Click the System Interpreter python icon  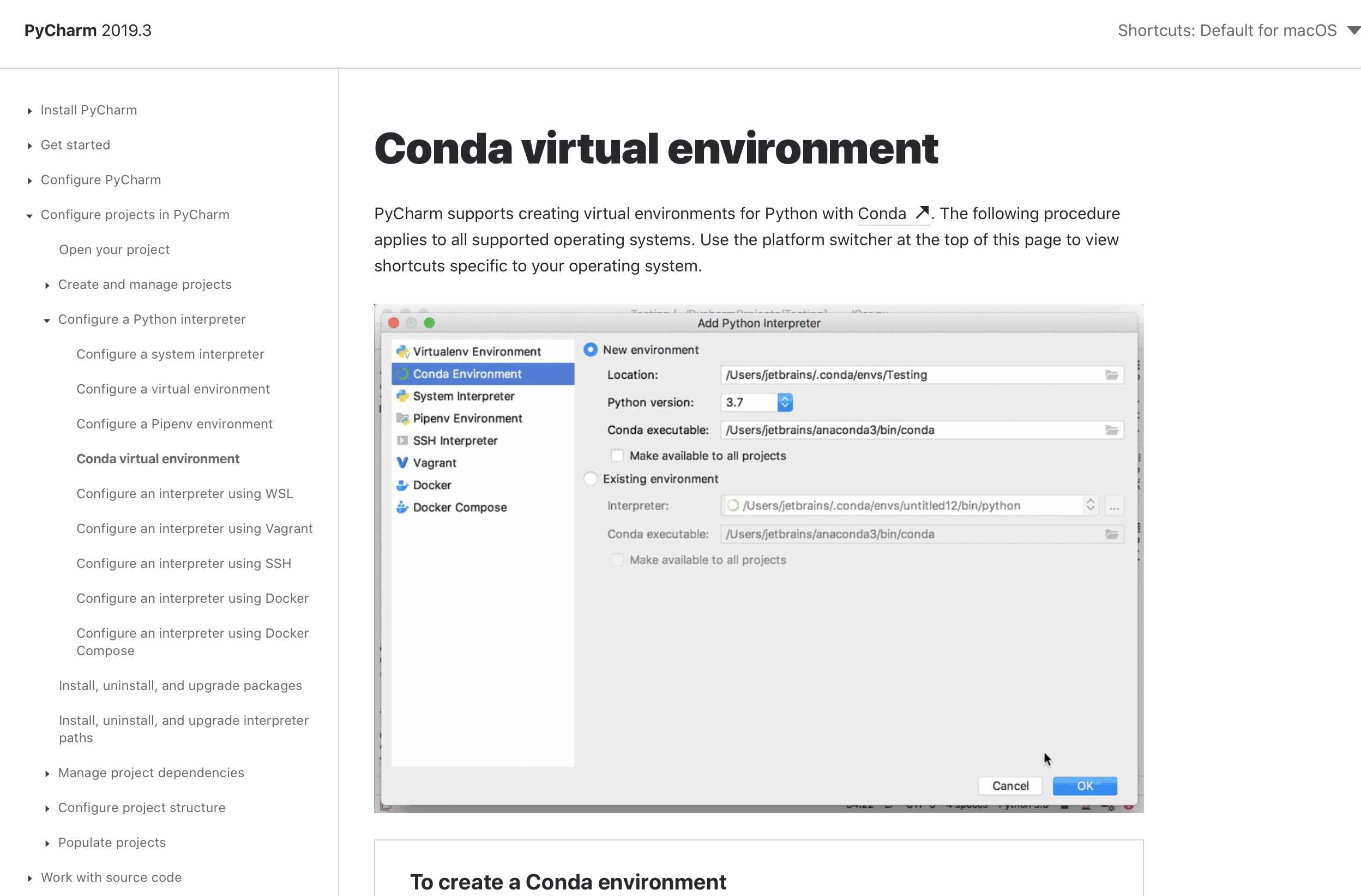[402, 396]
